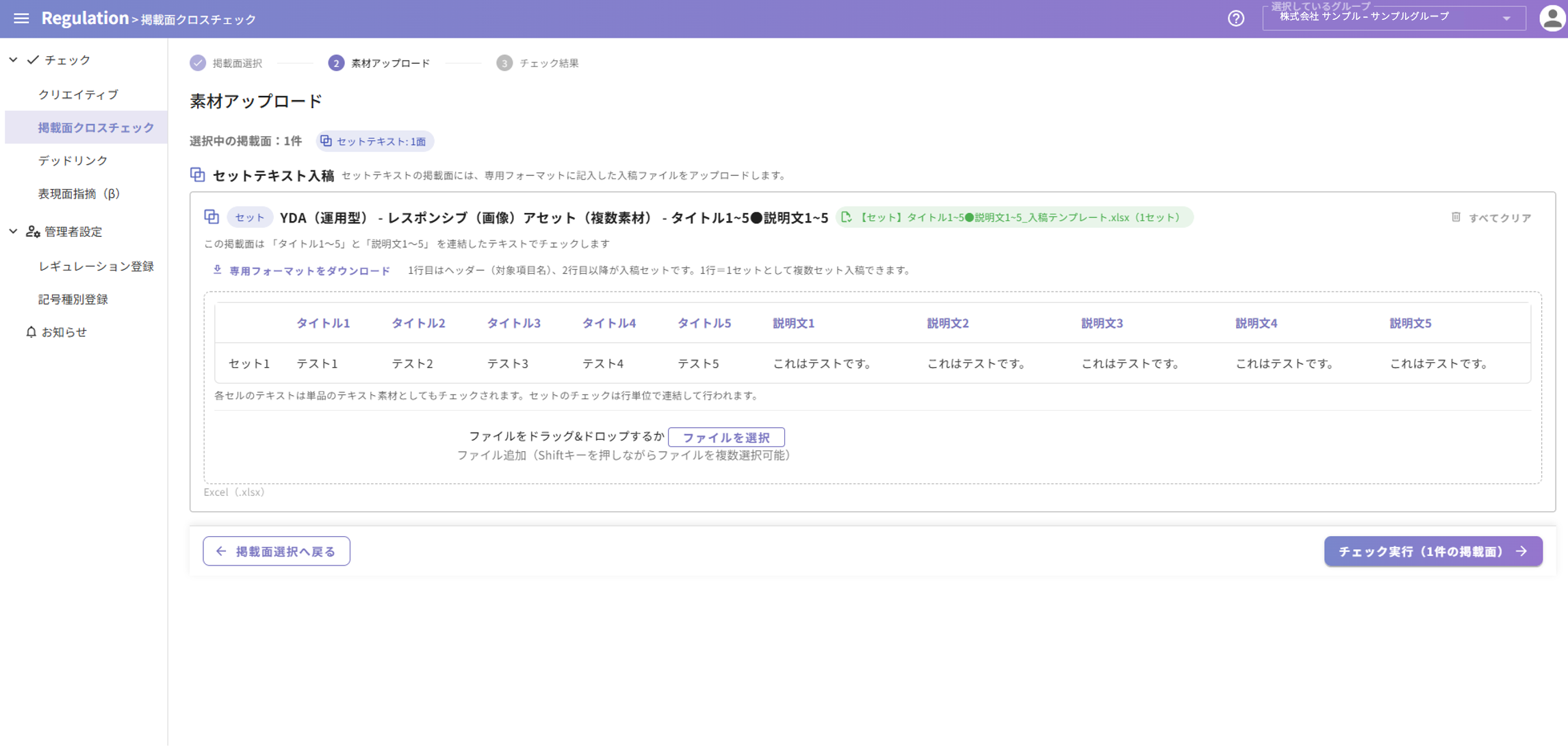Download the 専用フォーマット file
The image size is (1568, 747).
coord(302,271)
